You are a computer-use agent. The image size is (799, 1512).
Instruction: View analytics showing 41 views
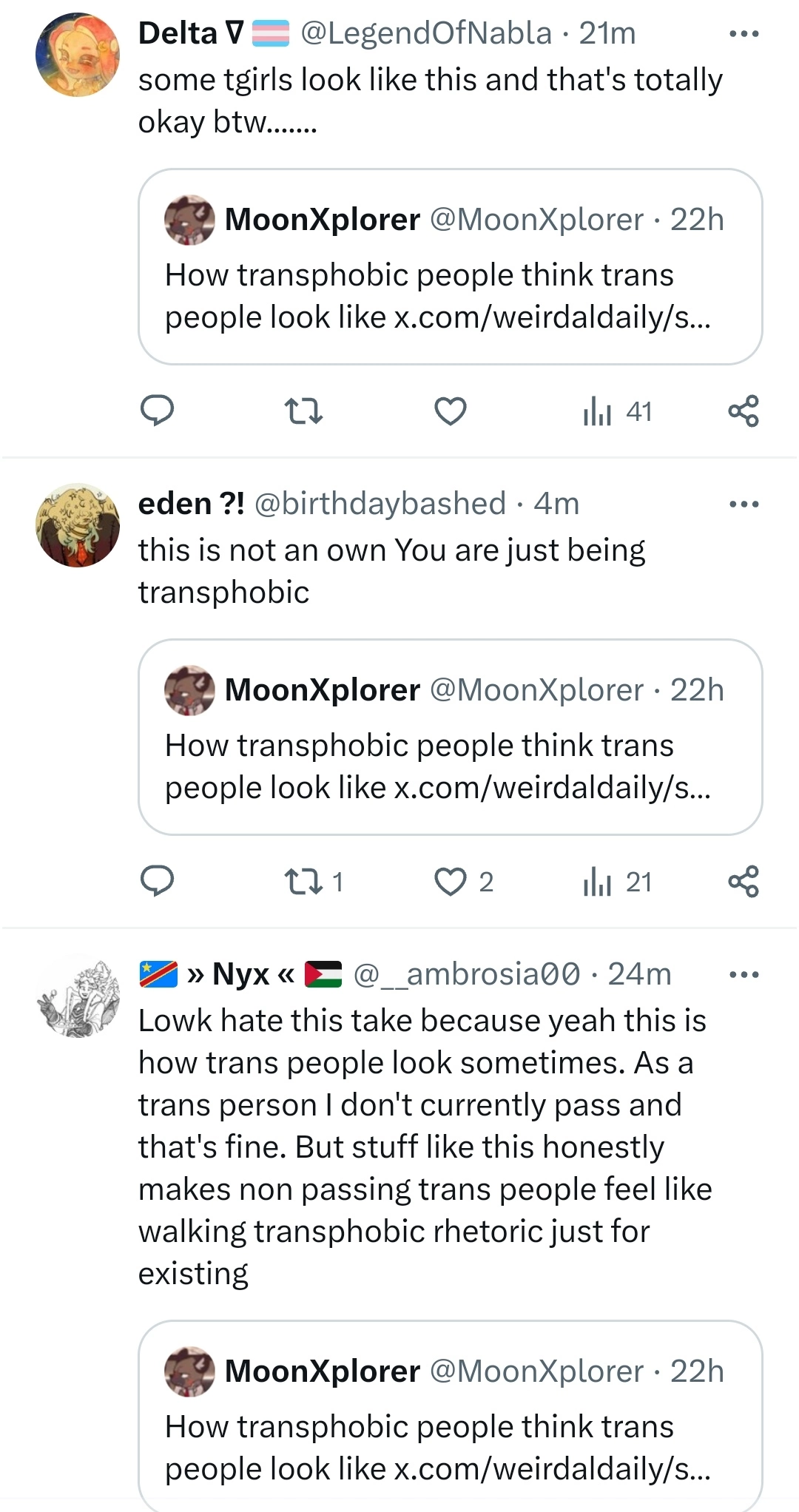click(x=617, y=411)
